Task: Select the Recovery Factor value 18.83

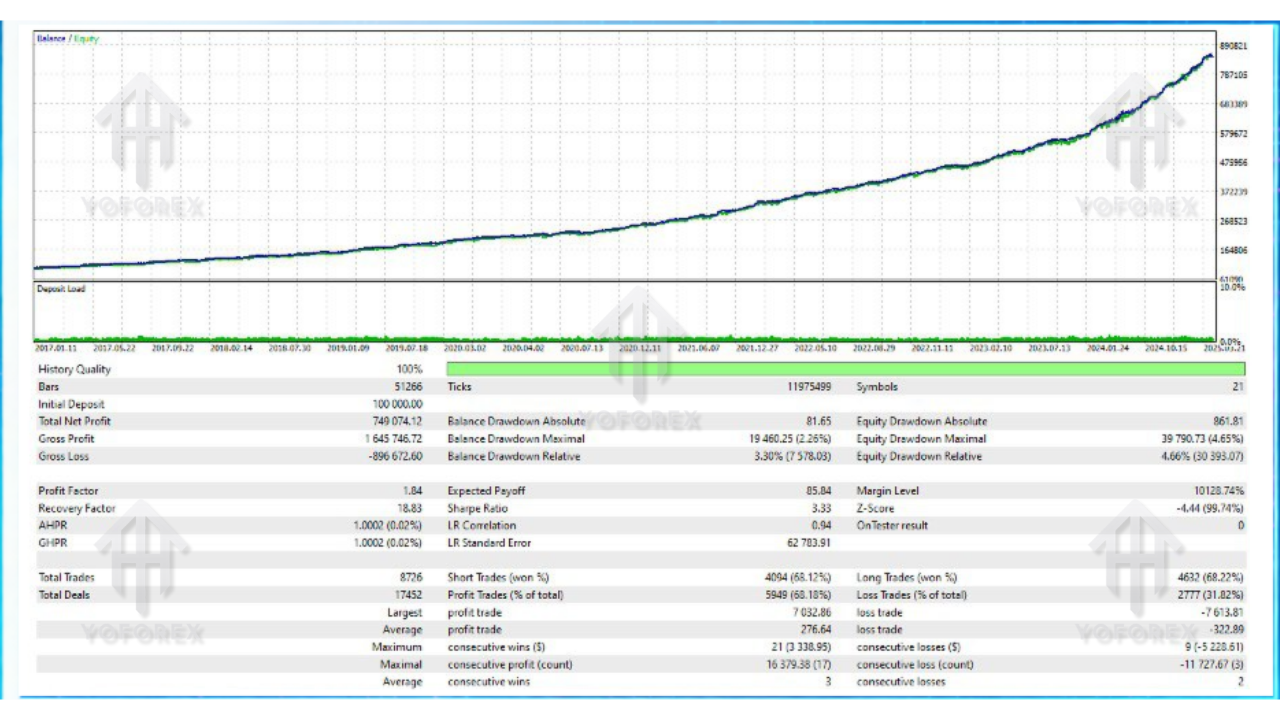Action: (x=408, y=508)
